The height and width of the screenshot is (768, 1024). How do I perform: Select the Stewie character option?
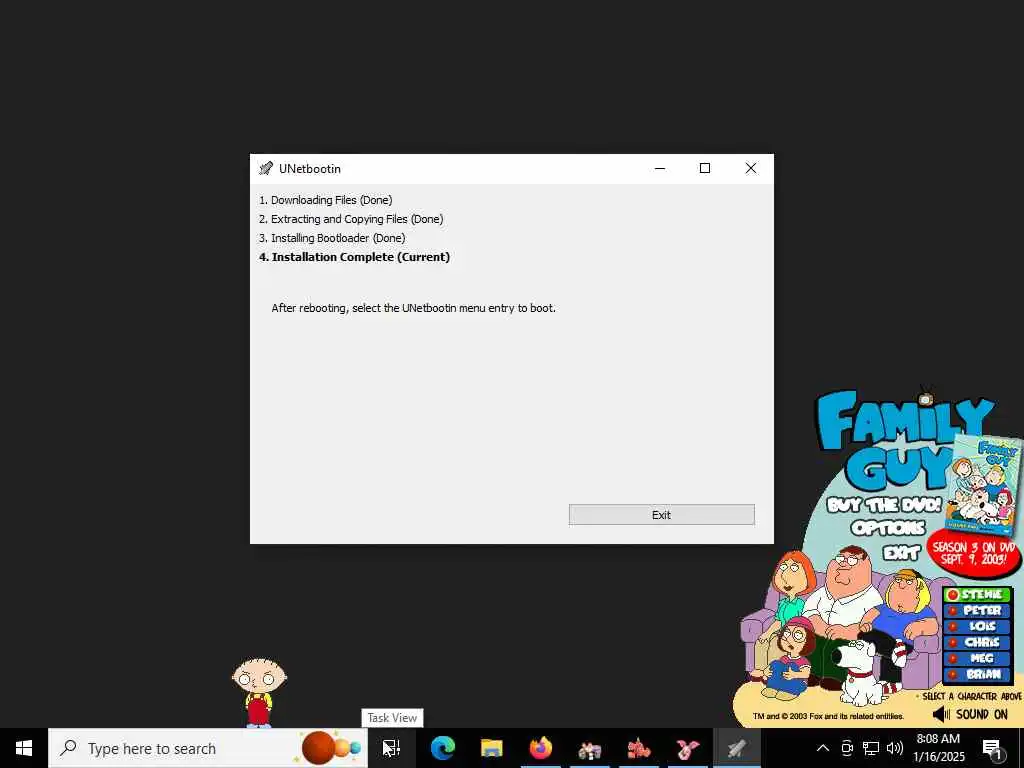(978, 595)
